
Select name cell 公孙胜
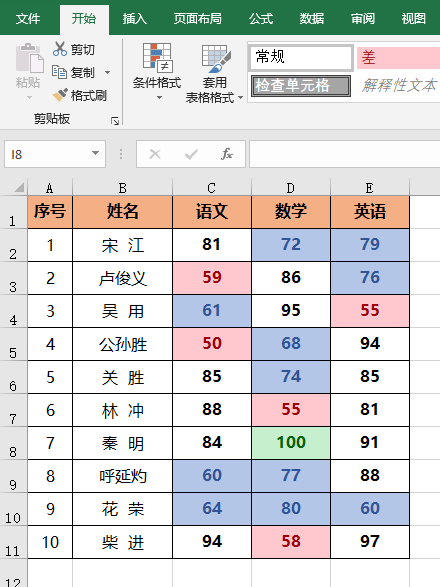pyautogui.click(x=122, y=344)
